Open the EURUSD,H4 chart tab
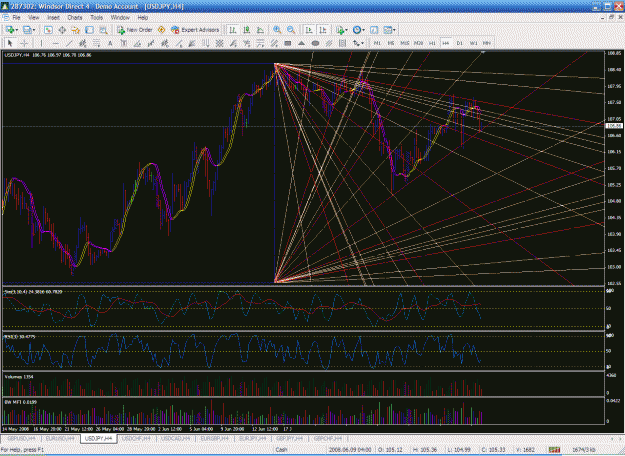Viewport: 625px width, 456px height. click(x=60, y=438)
